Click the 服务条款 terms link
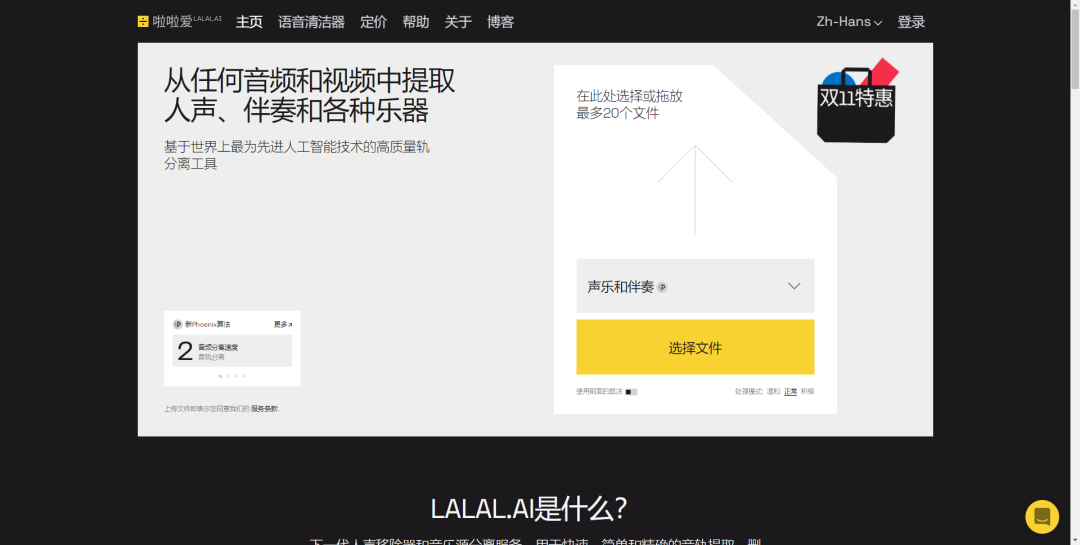The height and width of the screenshot is (545, 1080). click(x=265, y=409)
